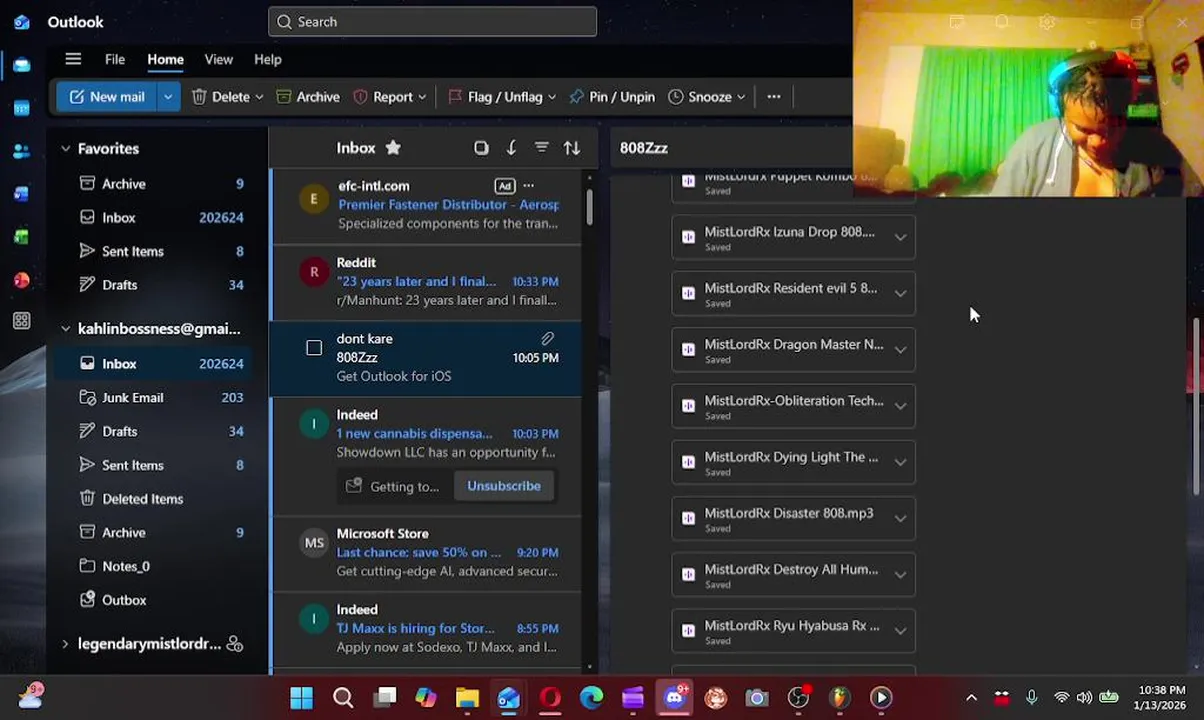Viewport: 1204px width, 720px height.
Task: Open Excel from the app rail
Action: coord(21,237)
